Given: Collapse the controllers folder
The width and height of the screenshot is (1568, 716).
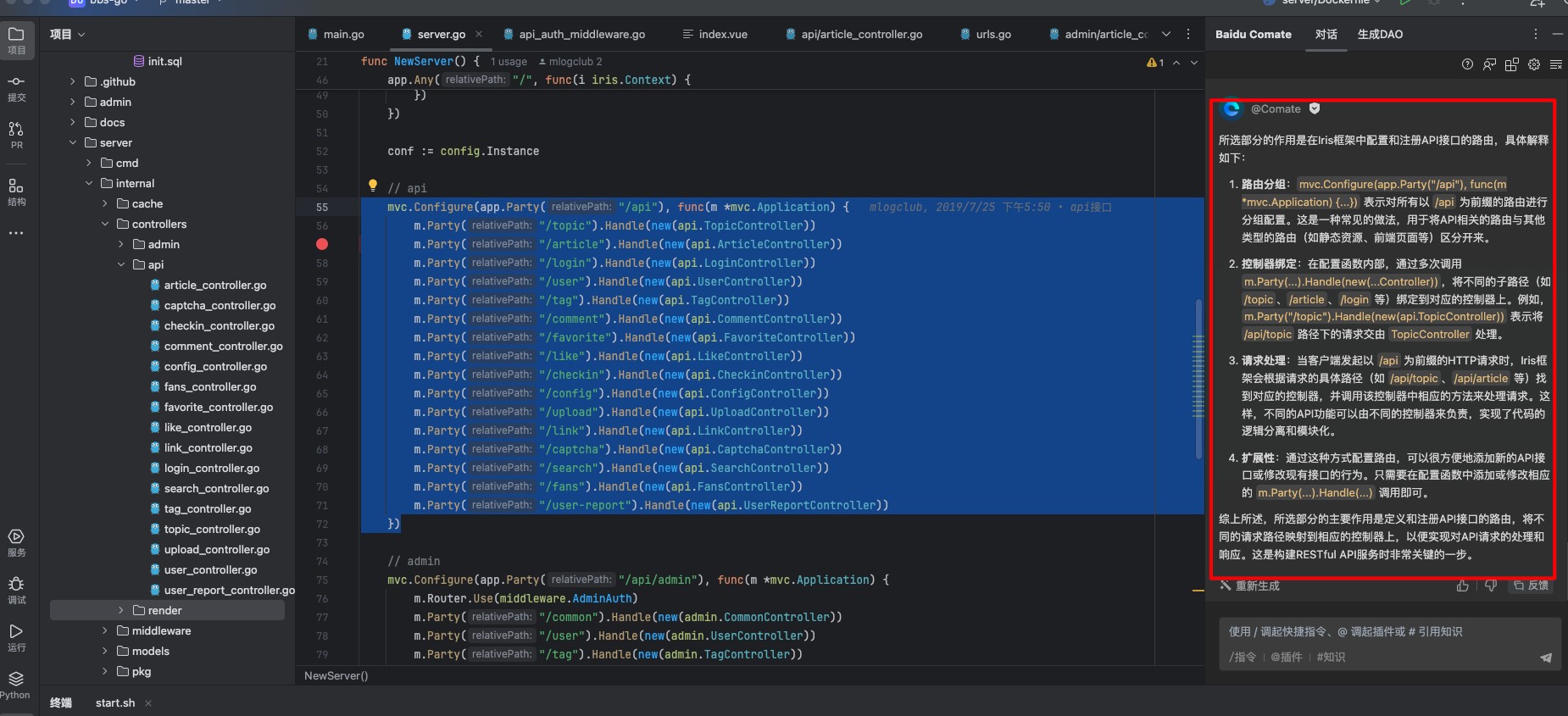Looking at the screenshot, I should coord(104,224).
